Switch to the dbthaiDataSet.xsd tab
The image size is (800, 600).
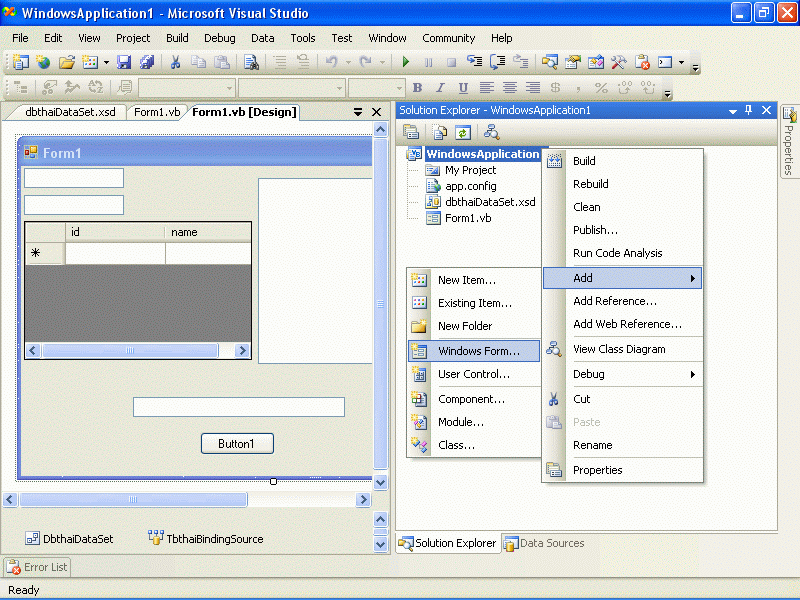point(70,112)
